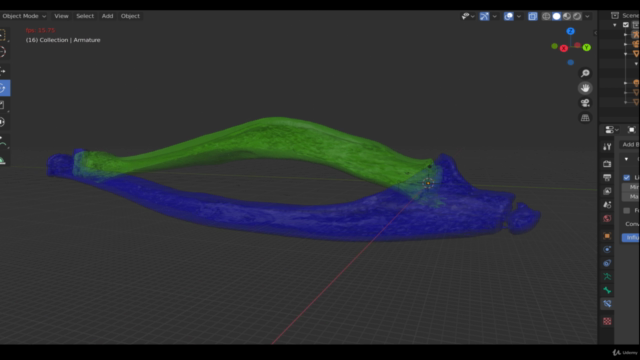This screenshot has height=360, width=640.
Task: Enable the unchecked constraint checkbox below Max
Action: click(x=627, y=210)
